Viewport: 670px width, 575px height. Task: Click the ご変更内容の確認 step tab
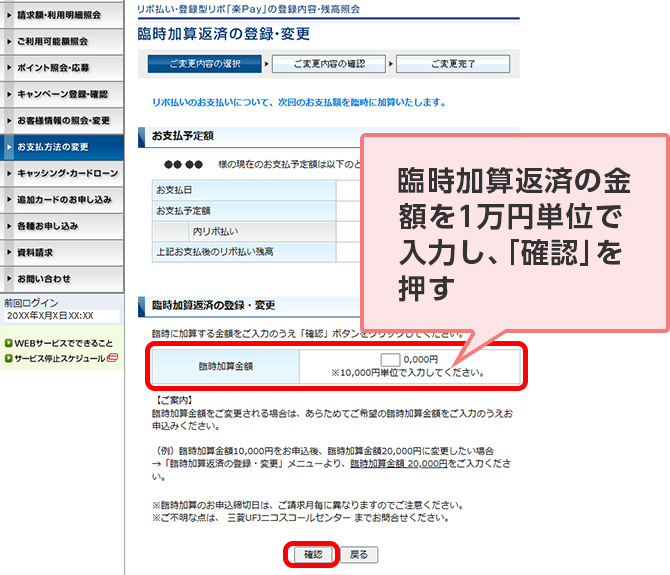tap(331, 64)
